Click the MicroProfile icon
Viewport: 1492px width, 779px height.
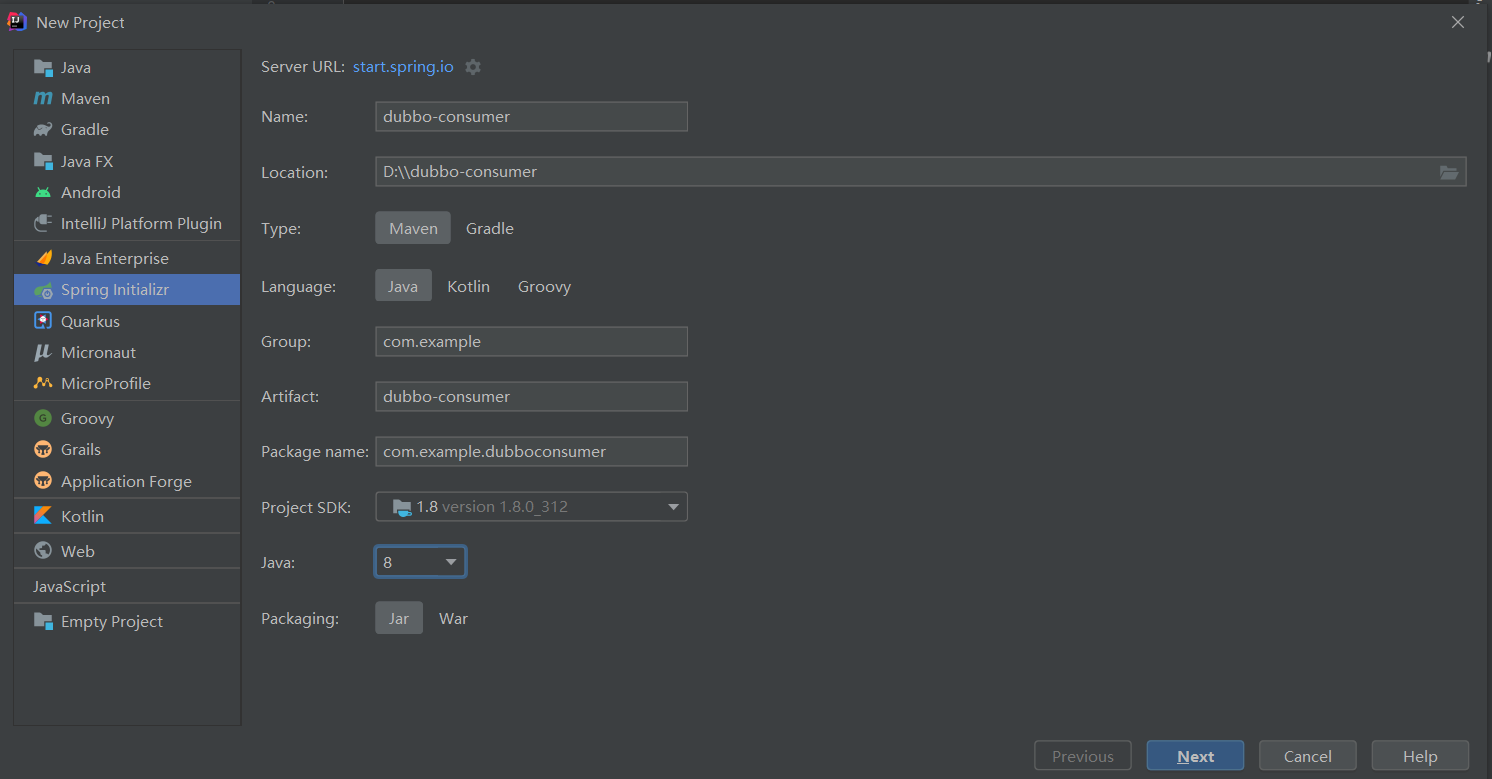coord(43,383)
